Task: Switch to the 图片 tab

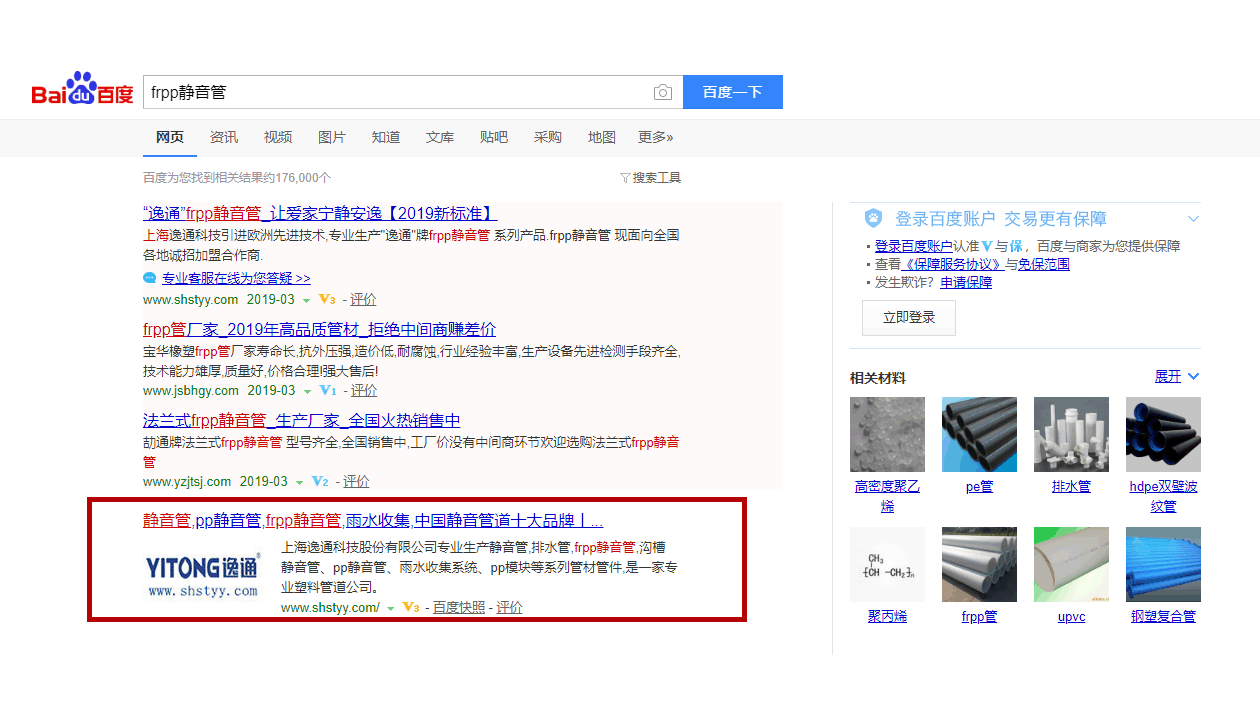Action: (x=332, y=137)
